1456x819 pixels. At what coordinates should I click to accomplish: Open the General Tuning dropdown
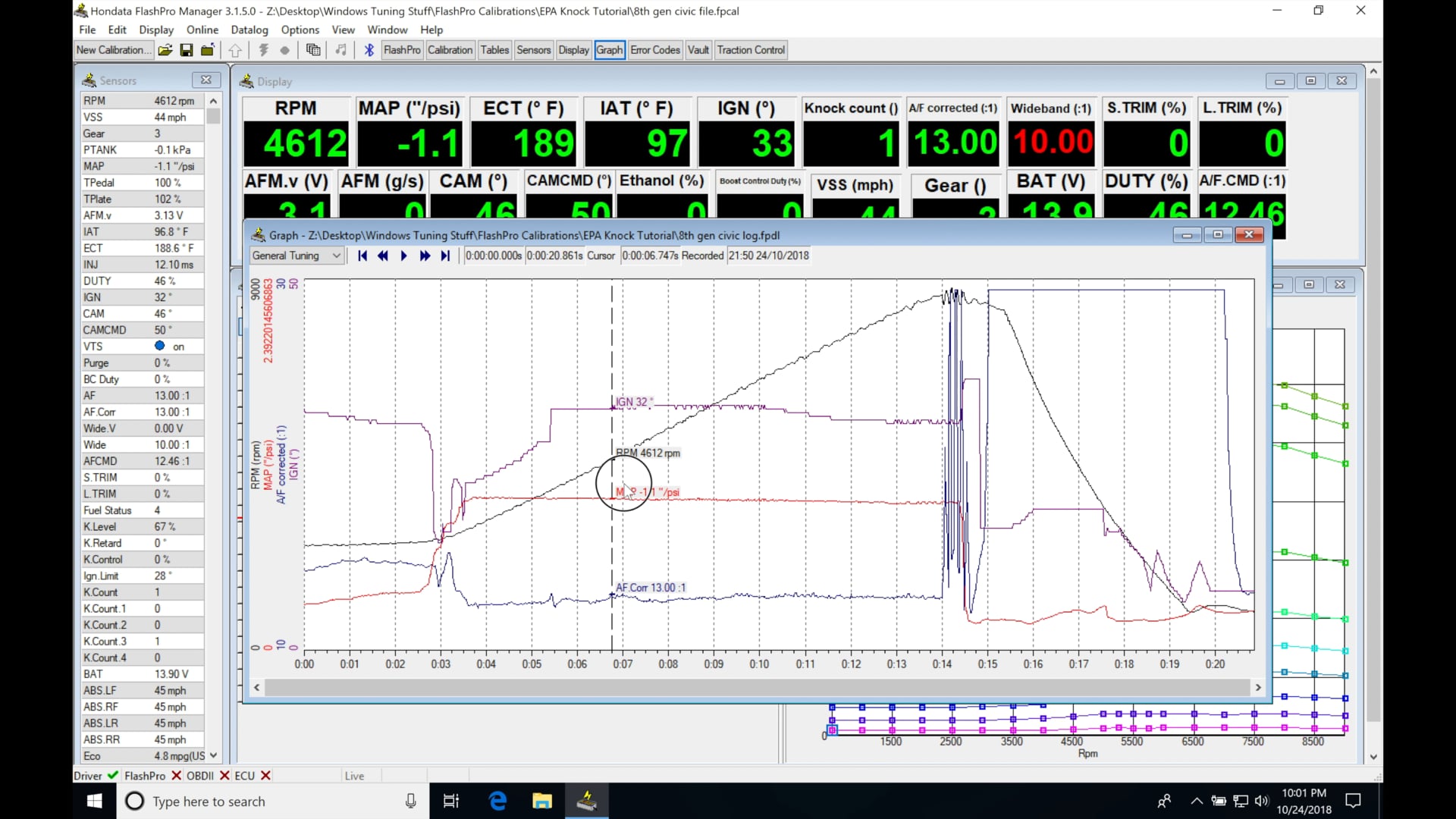[338, 256]
